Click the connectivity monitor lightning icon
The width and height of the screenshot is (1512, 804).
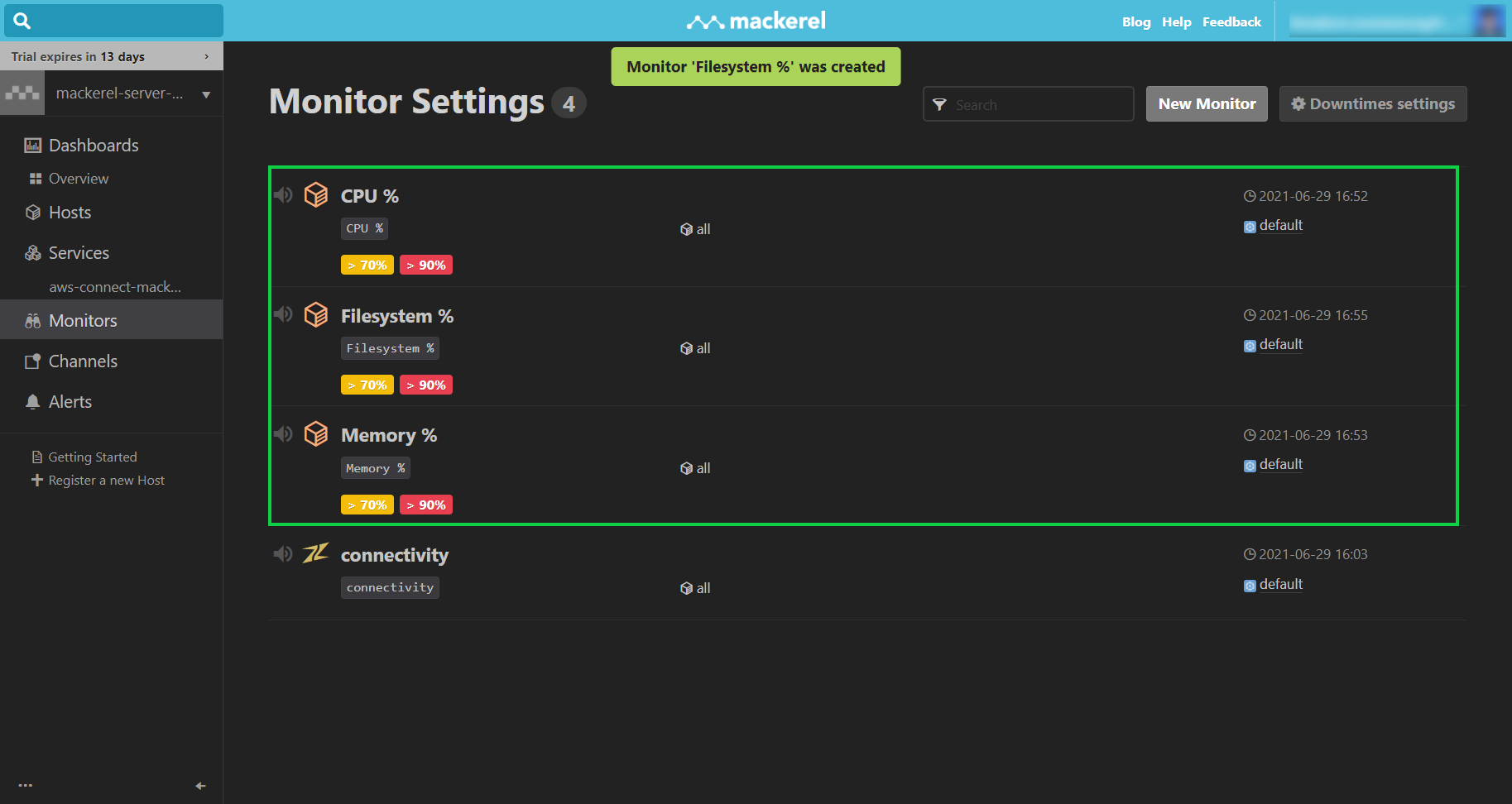(x=315, y=553)
